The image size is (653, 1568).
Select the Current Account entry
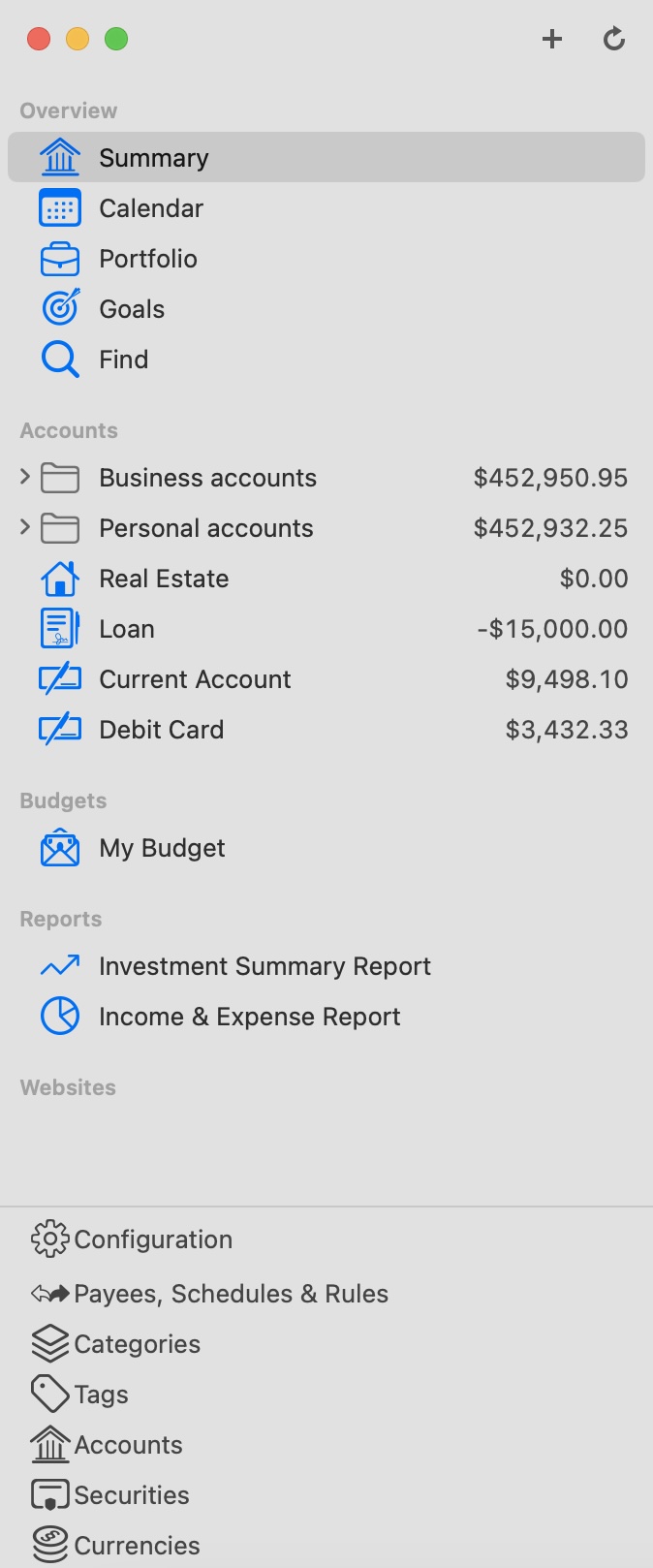coord(195,679)
